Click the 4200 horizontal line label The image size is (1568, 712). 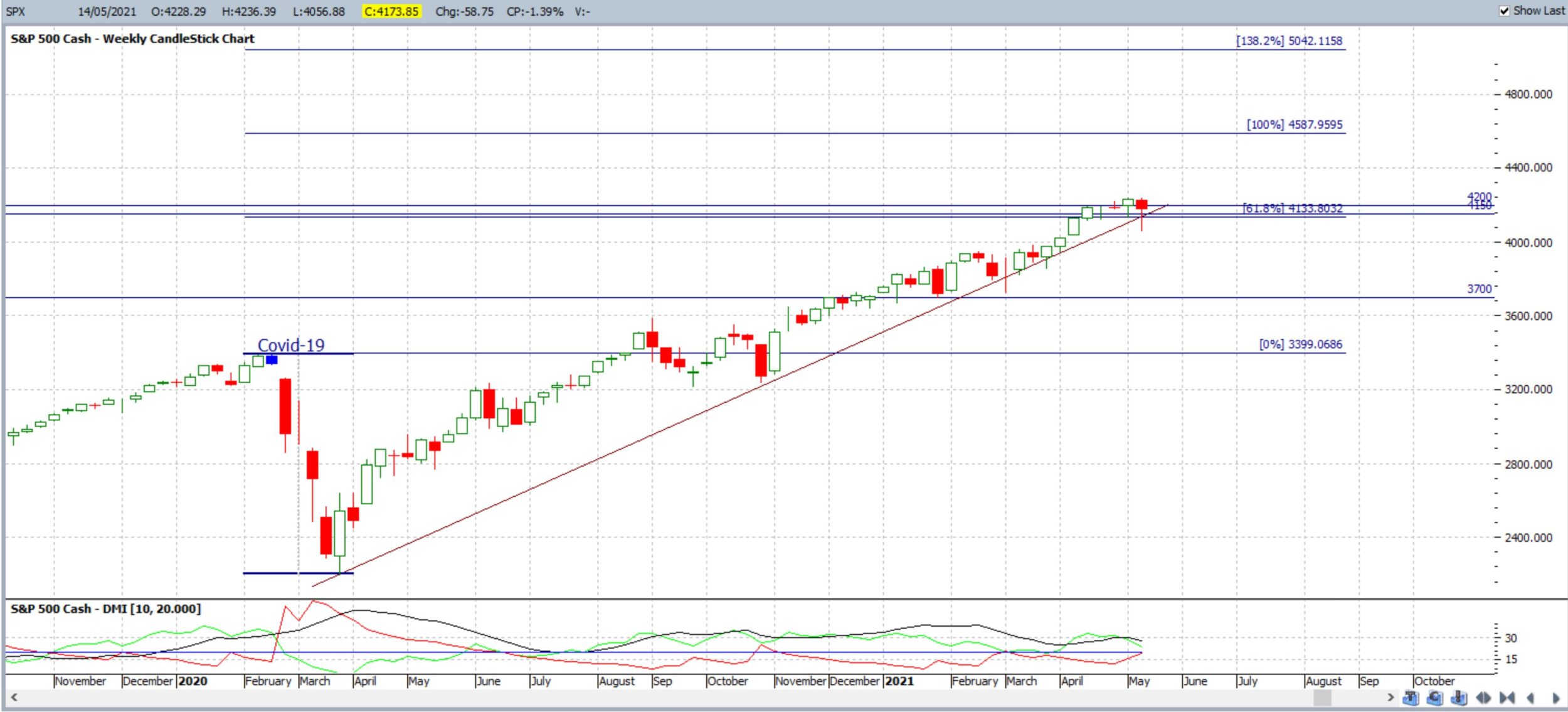coord(1479,196)
